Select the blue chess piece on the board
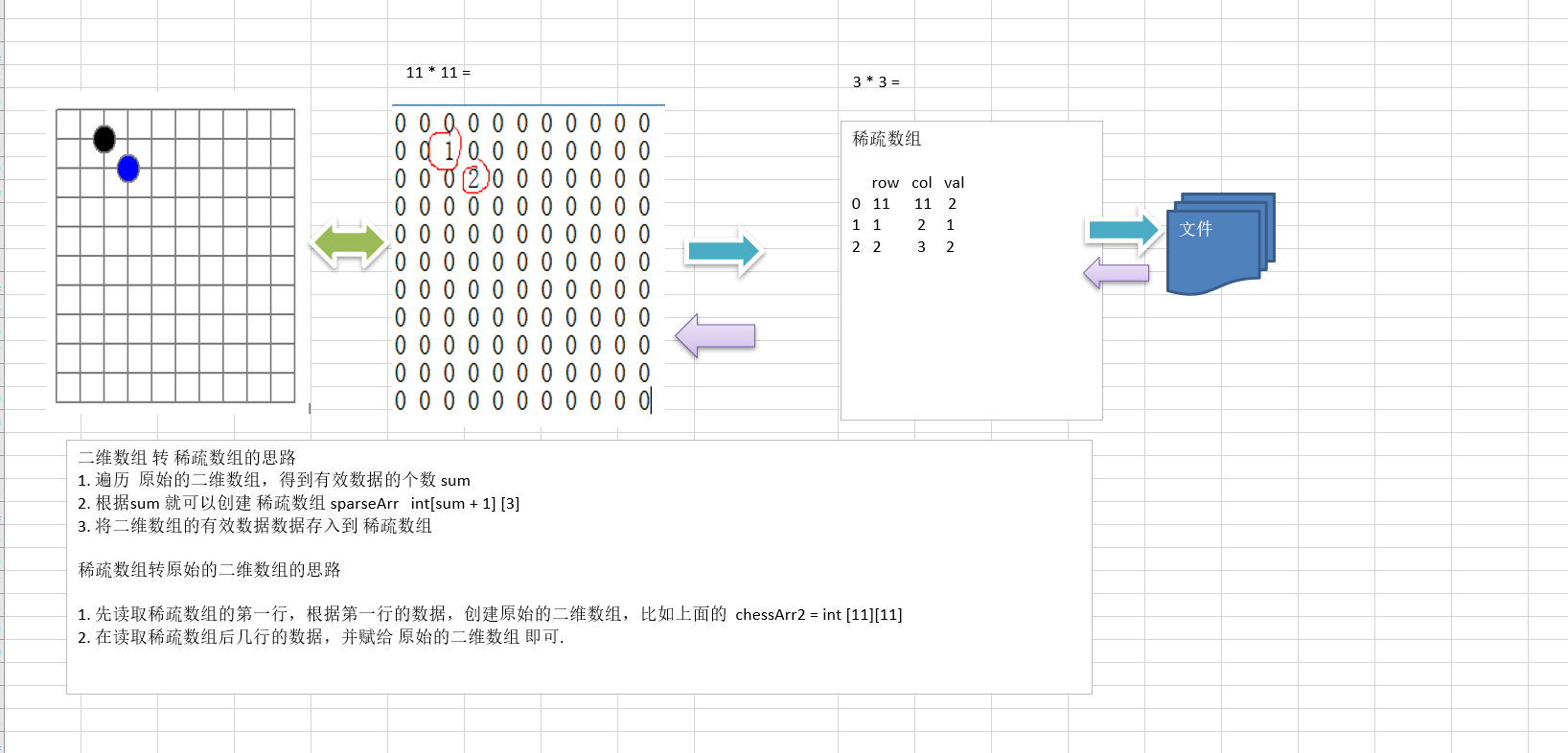 tap(128, 169)
